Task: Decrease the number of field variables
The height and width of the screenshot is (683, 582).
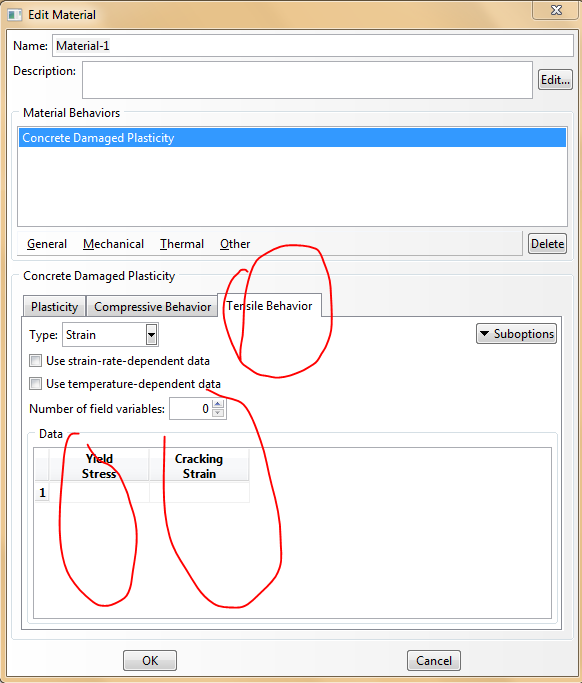Action: pyautogui.click(x=218, y=413)
